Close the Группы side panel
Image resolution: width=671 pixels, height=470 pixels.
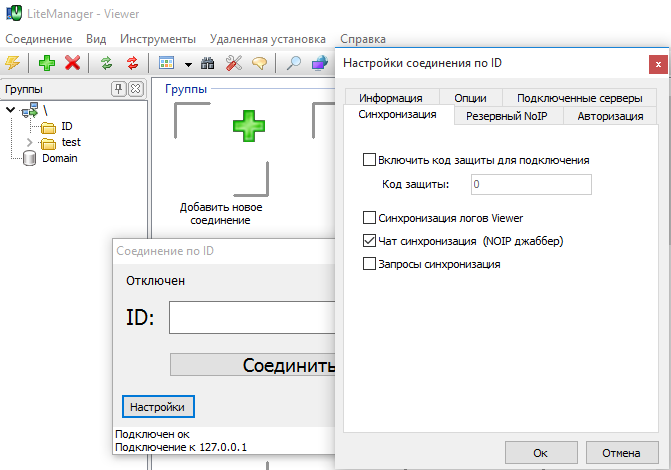click(x=136, y=89)
